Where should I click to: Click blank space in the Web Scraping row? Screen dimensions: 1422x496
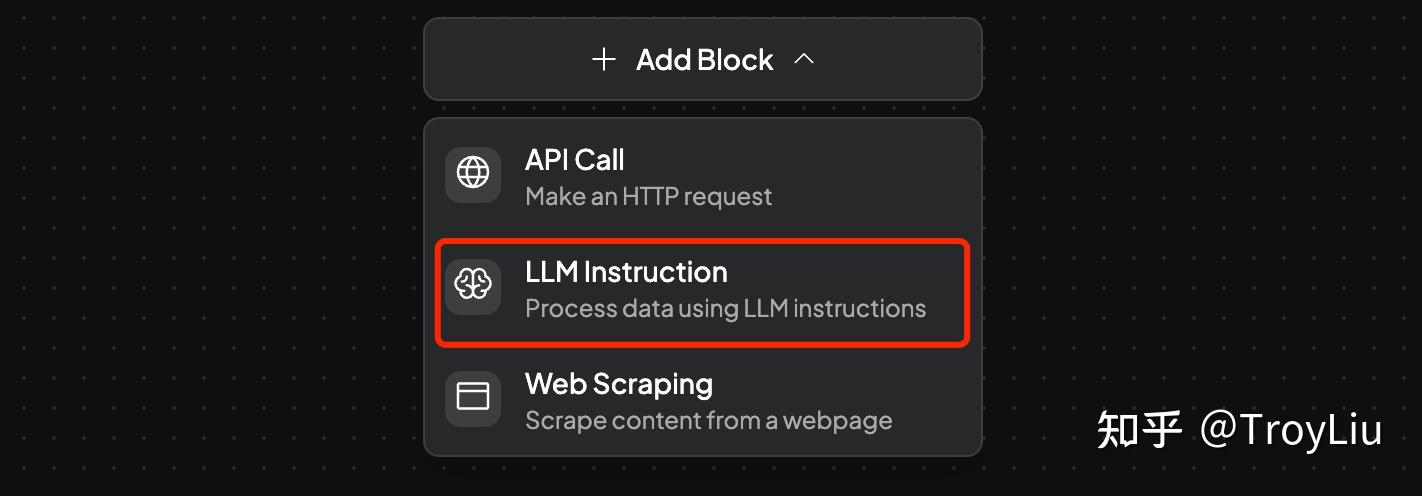coord(930,400)
